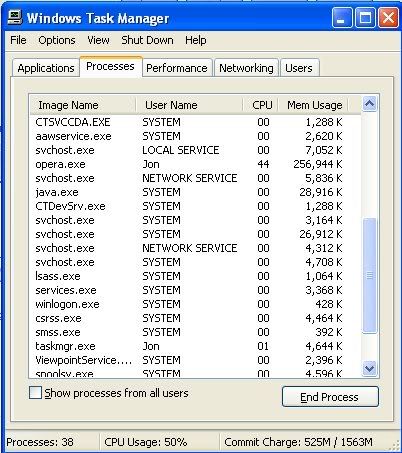The image size is (402, 453).
Task: Click the Task Manager title bar icon
Action: [15, 17]
